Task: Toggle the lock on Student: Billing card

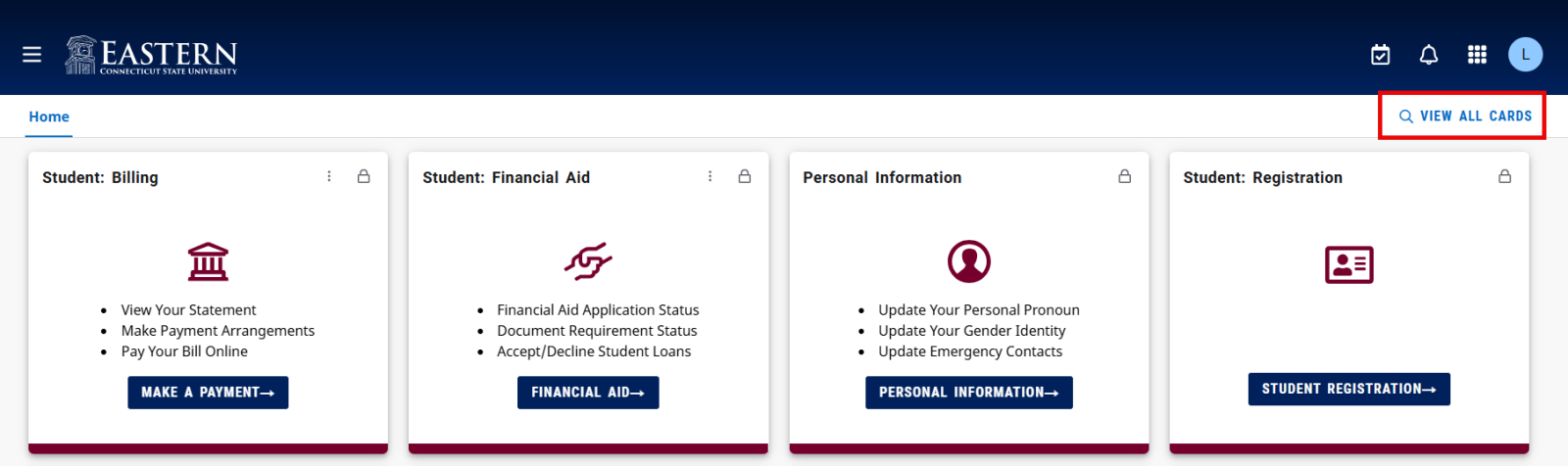Action: (x=364, y=177)
